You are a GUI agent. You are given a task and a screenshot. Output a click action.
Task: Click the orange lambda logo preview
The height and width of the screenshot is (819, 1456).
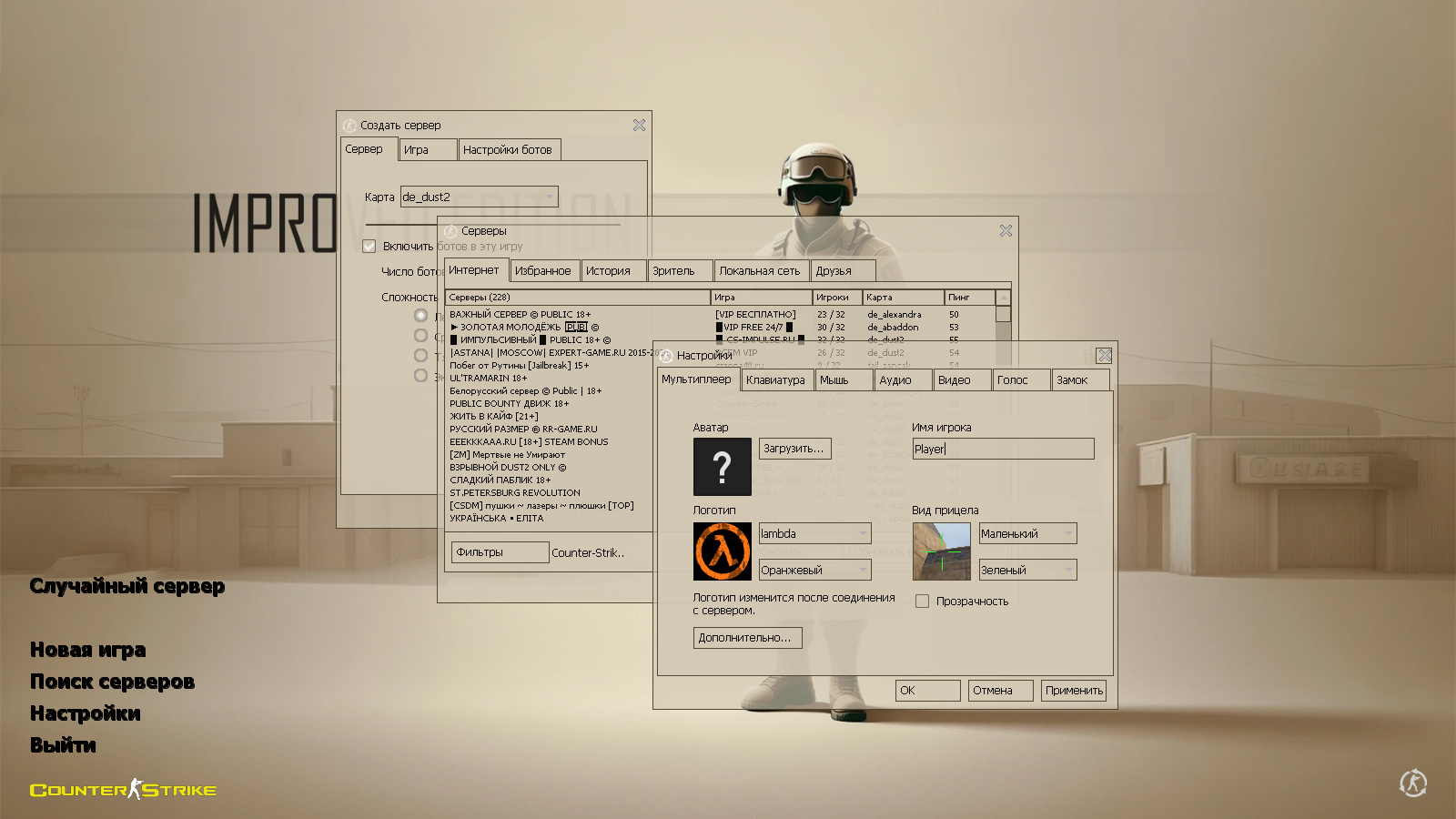click(x=722, y=551)
